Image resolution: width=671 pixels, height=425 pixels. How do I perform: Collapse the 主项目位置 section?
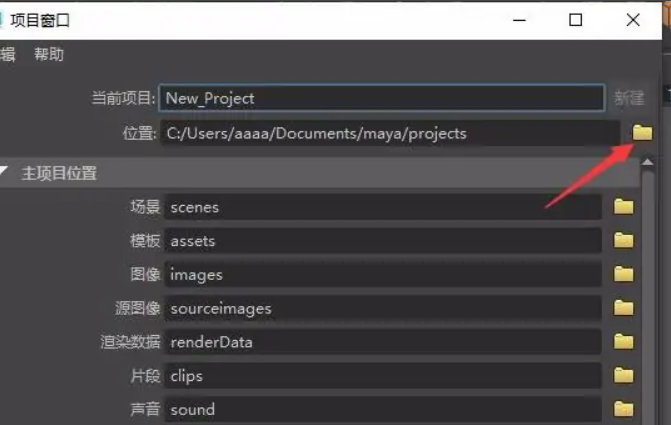(x=6, y=173)
